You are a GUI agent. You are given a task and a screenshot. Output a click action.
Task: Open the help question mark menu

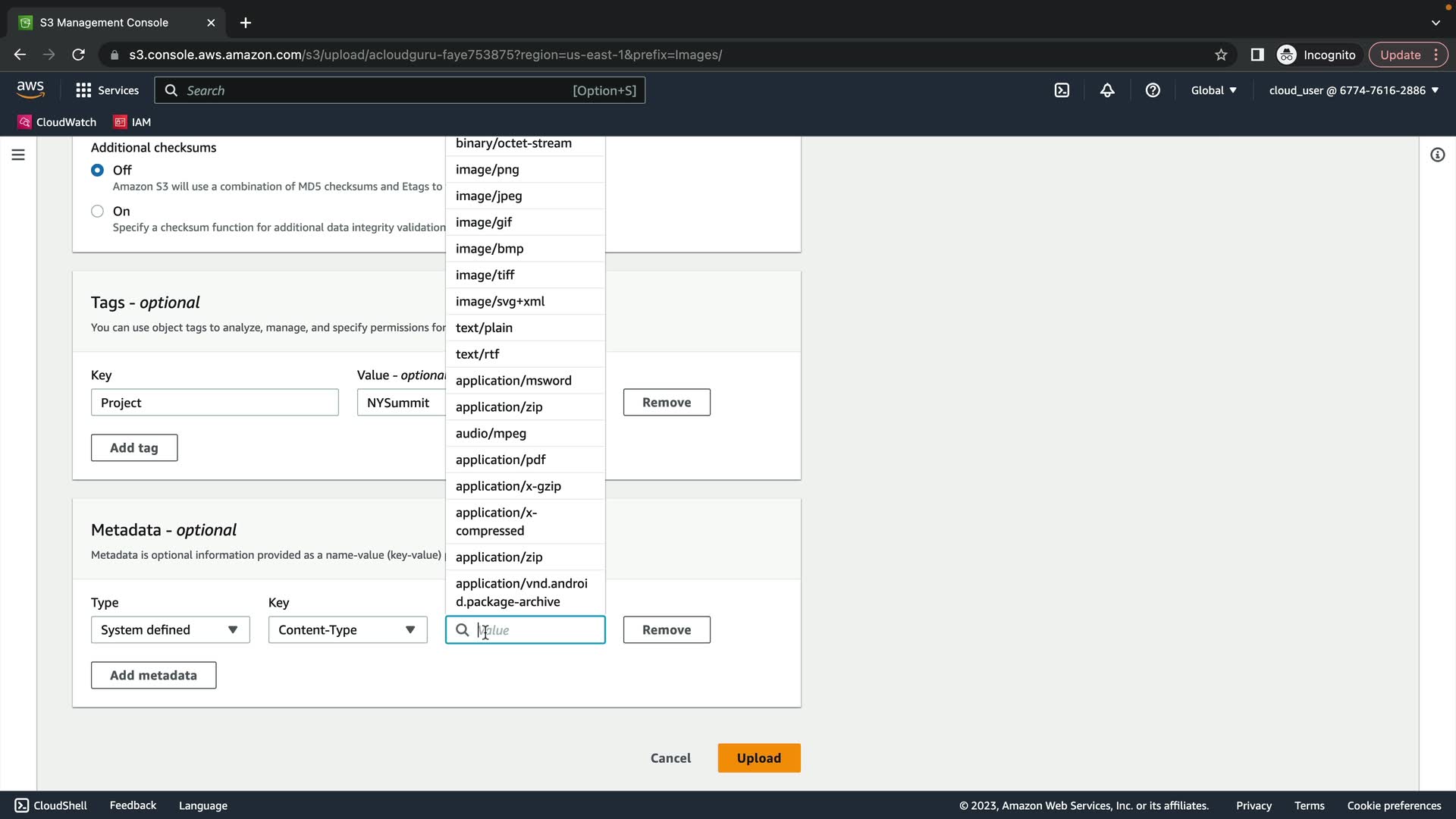click(1153, 90)
